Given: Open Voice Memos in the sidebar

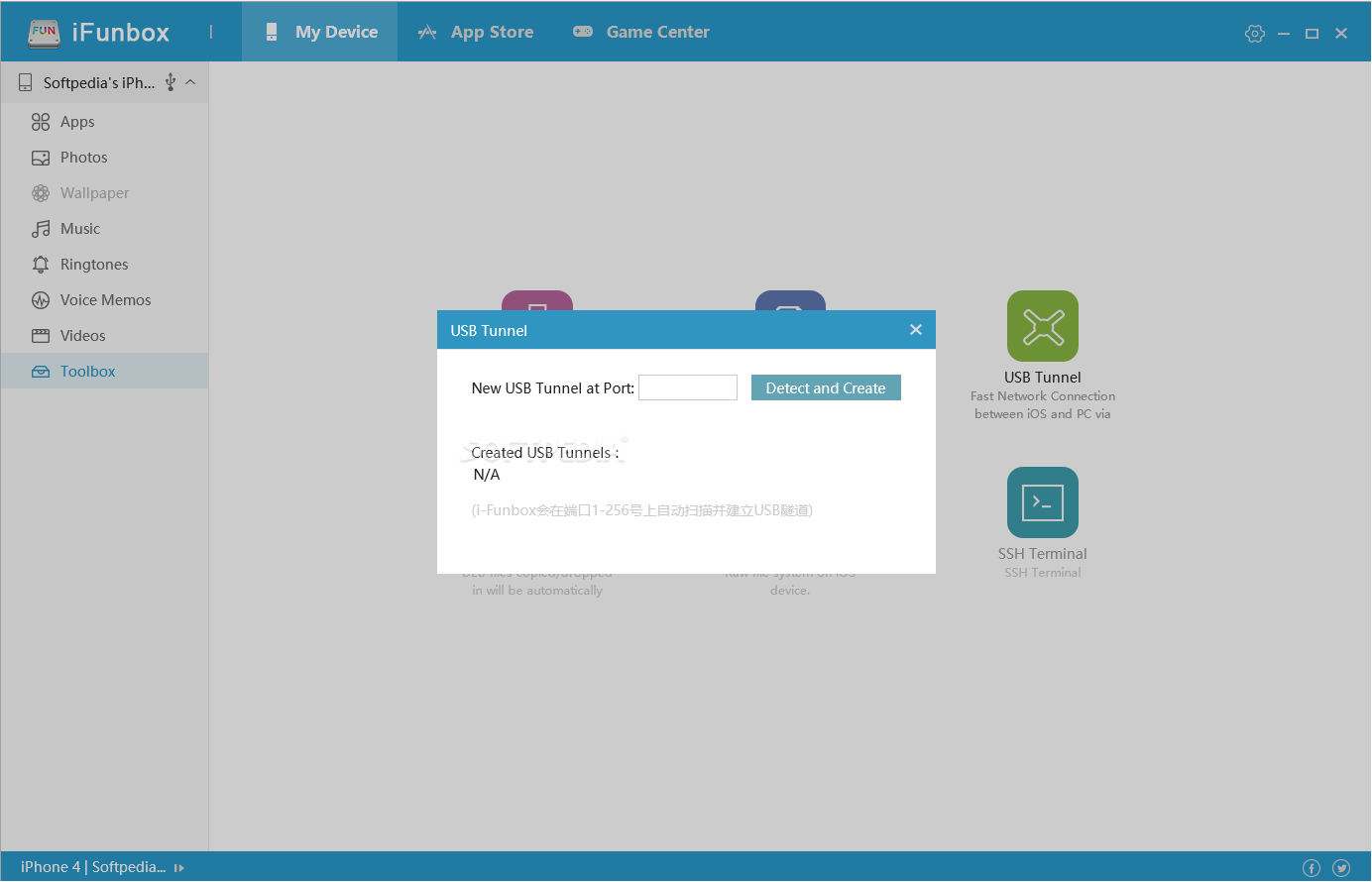Looking at the screenshot, I should (x=104, y=300).
